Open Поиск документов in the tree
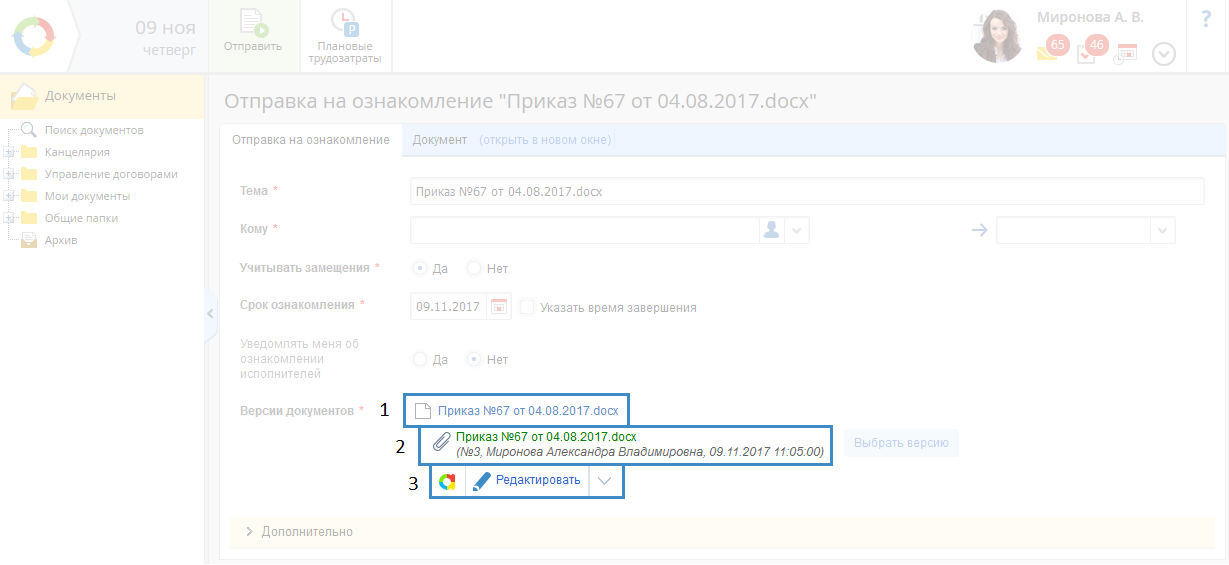Screen dimensions: 1229x565 [x=94, y=130]
